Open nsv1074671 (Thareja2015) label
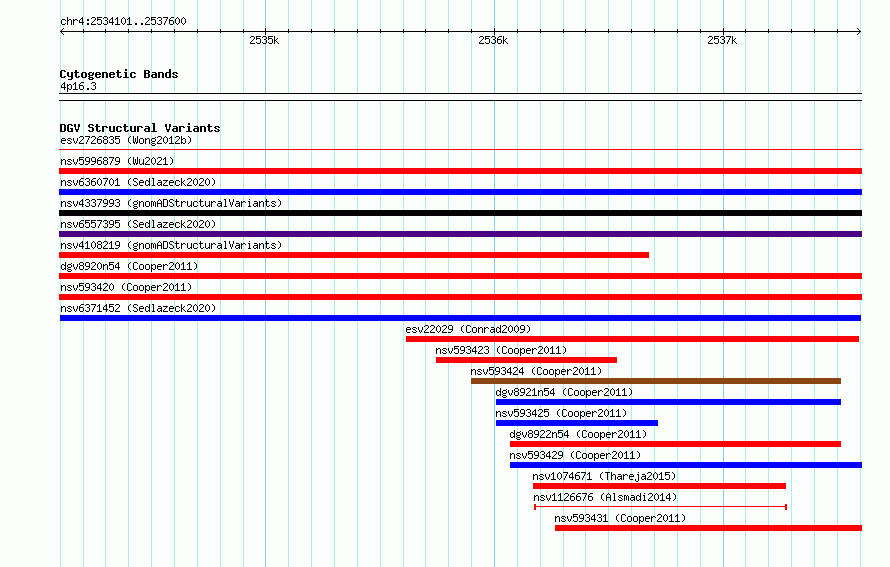 (604, 476)
